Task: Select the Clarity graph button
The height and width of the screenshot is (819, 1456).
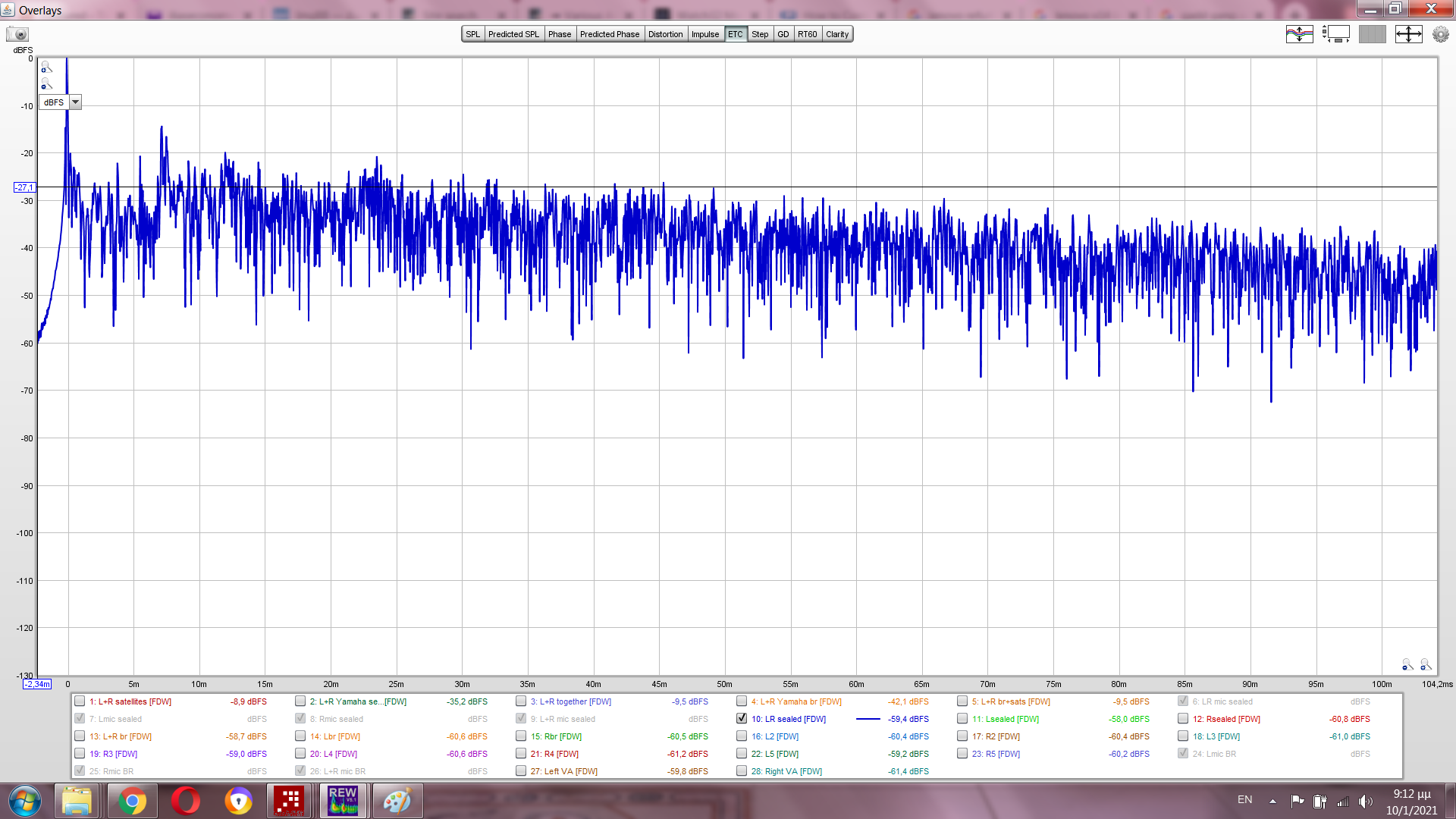Action: (x=837, y=34)
